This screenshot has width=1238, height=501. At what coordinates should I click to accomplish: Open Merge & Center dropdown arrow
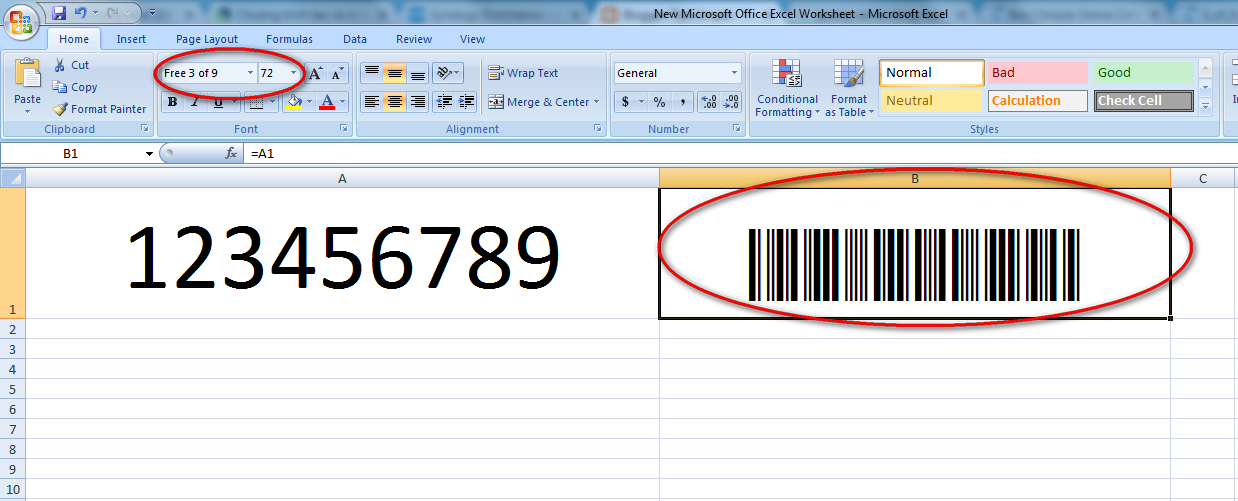[597, 102]
